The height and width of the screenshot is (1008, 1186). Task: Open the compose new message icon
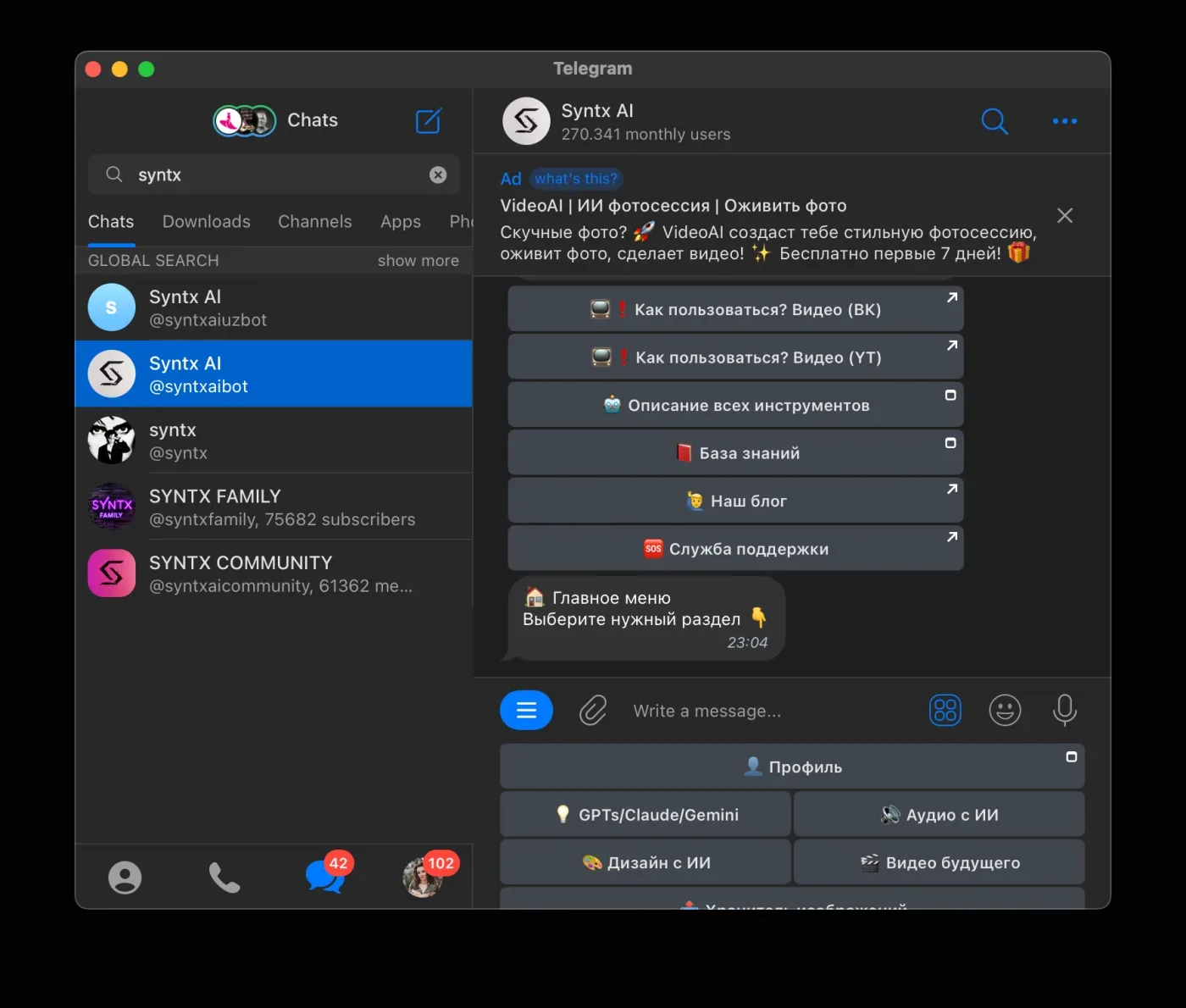[429, 120]
